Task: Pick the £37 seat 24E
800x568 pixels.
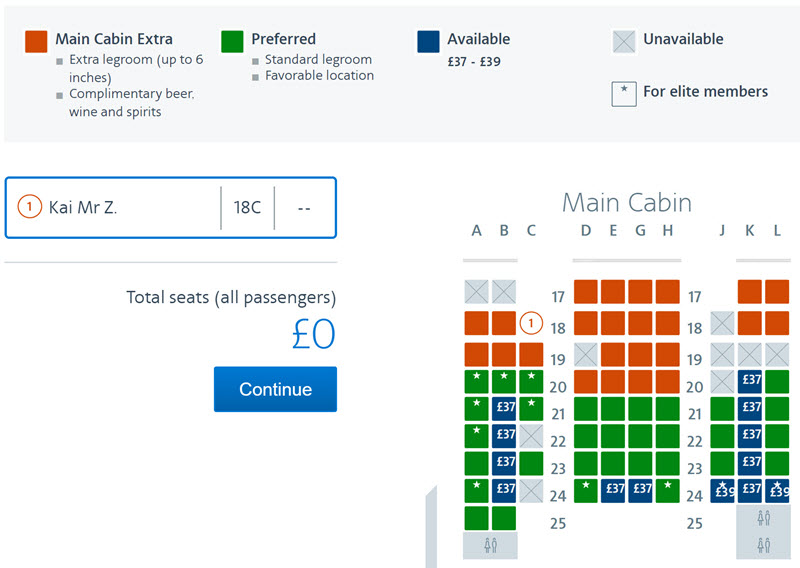Action: (613, 490)
